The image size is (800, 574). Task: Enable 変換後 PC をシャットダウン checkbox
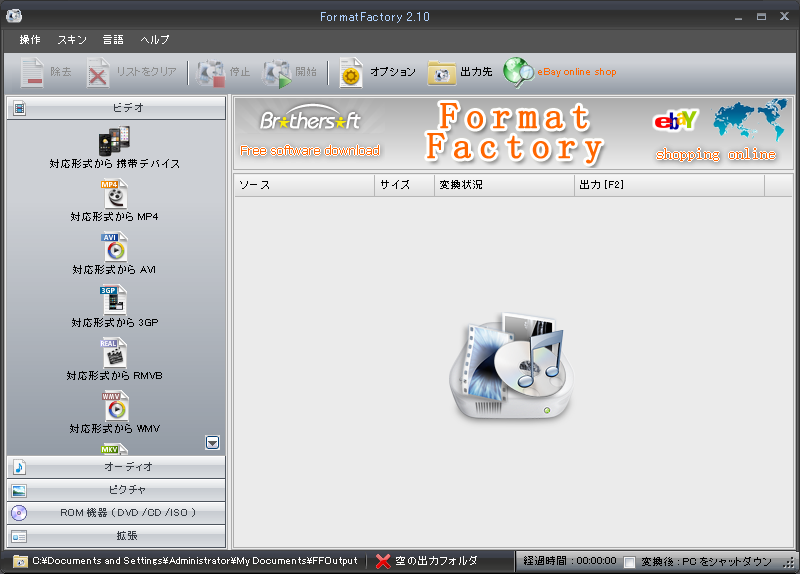[630, 562]
